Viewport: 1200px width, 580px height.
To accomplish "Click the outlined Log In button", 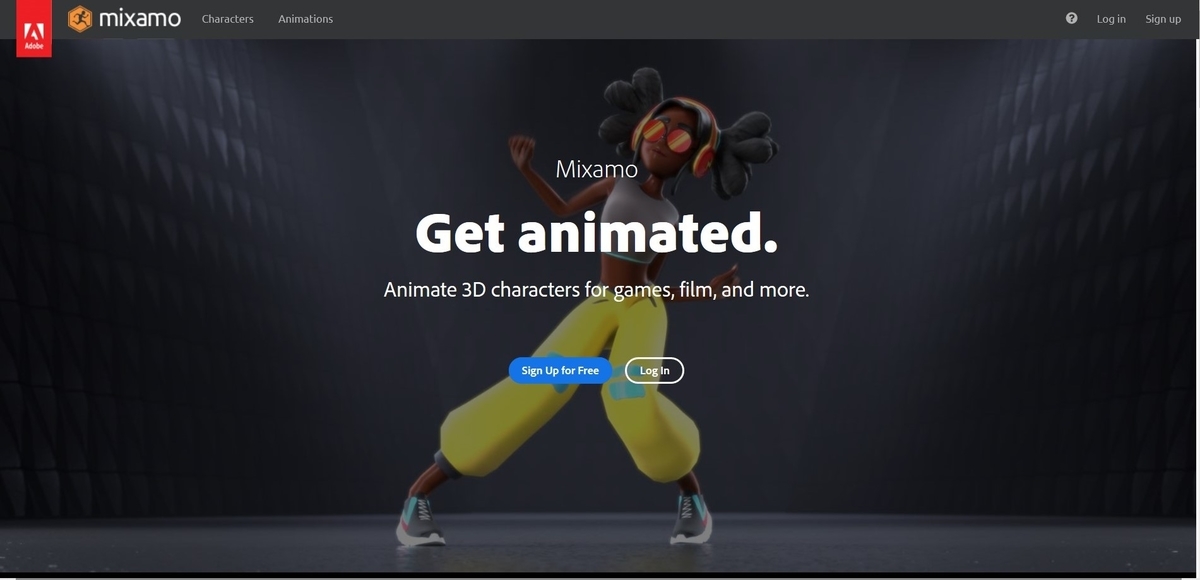I will 655,370.
